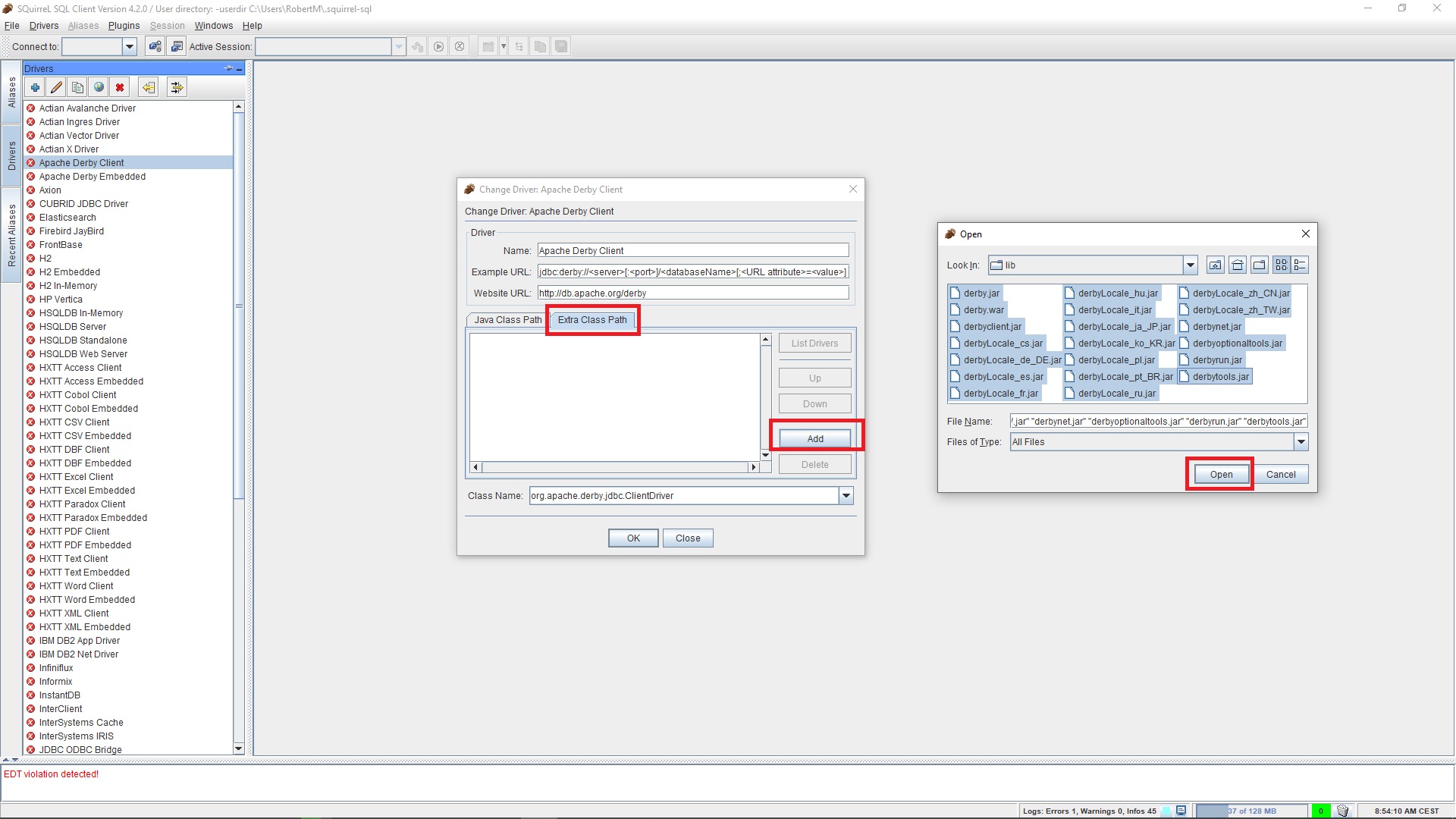
Task: Click the globe driver website icon
Action: (99, 87)
